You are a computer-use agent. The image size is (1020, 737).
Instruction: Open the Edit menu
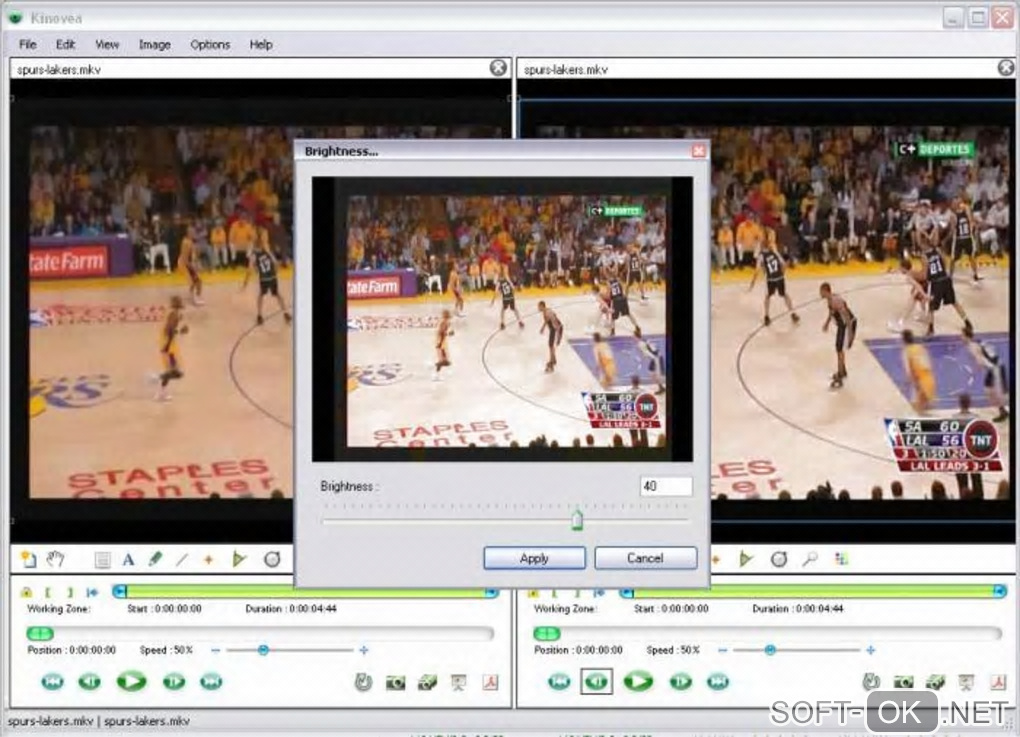(x=65, y=44)
